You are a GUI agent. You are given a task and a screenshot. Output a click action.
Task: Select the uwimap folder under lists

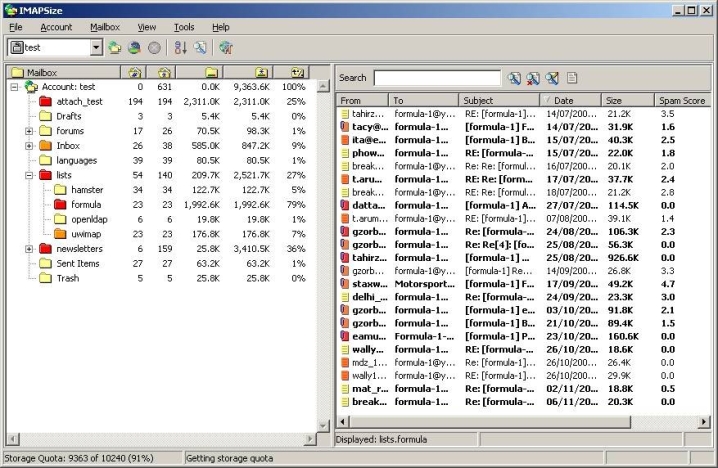point(87,233)
